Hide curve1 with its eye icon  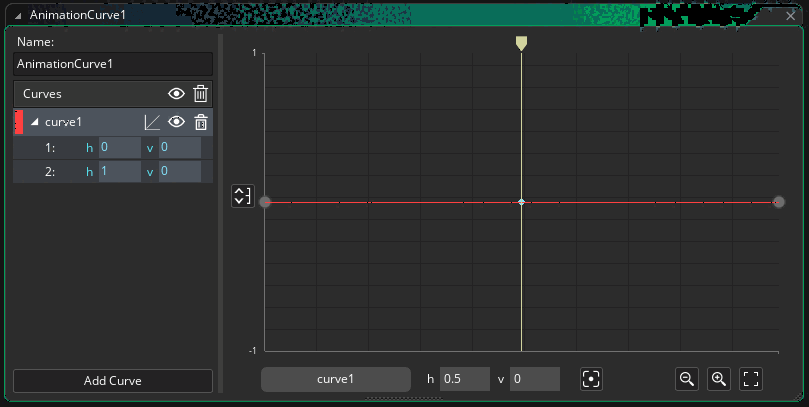[176, 122]
